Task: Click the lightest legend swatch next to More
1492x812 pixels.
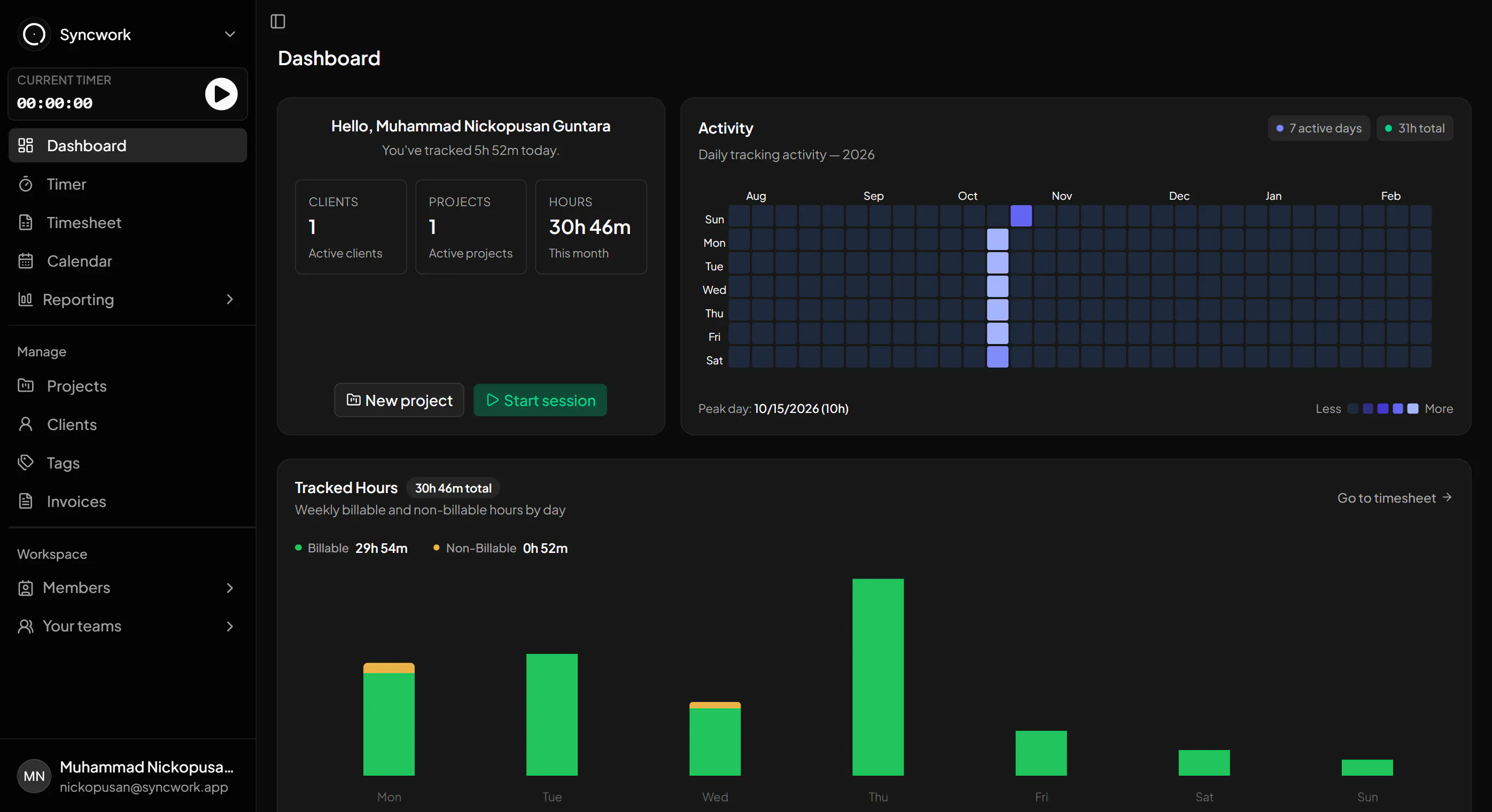Action: pyautogui.click(x=1413, y=409)
